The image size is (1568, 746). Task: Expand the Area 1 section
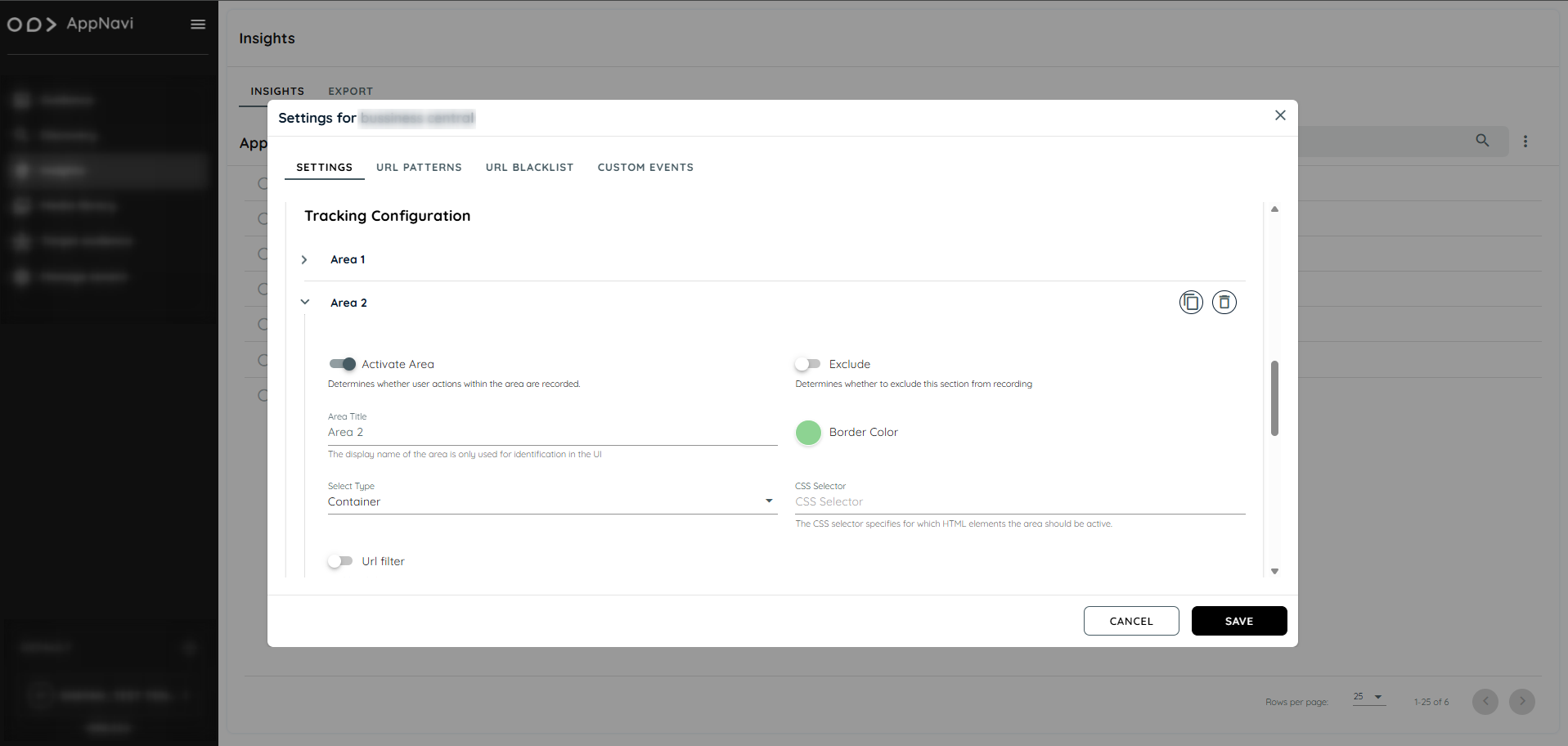[304, 259]
